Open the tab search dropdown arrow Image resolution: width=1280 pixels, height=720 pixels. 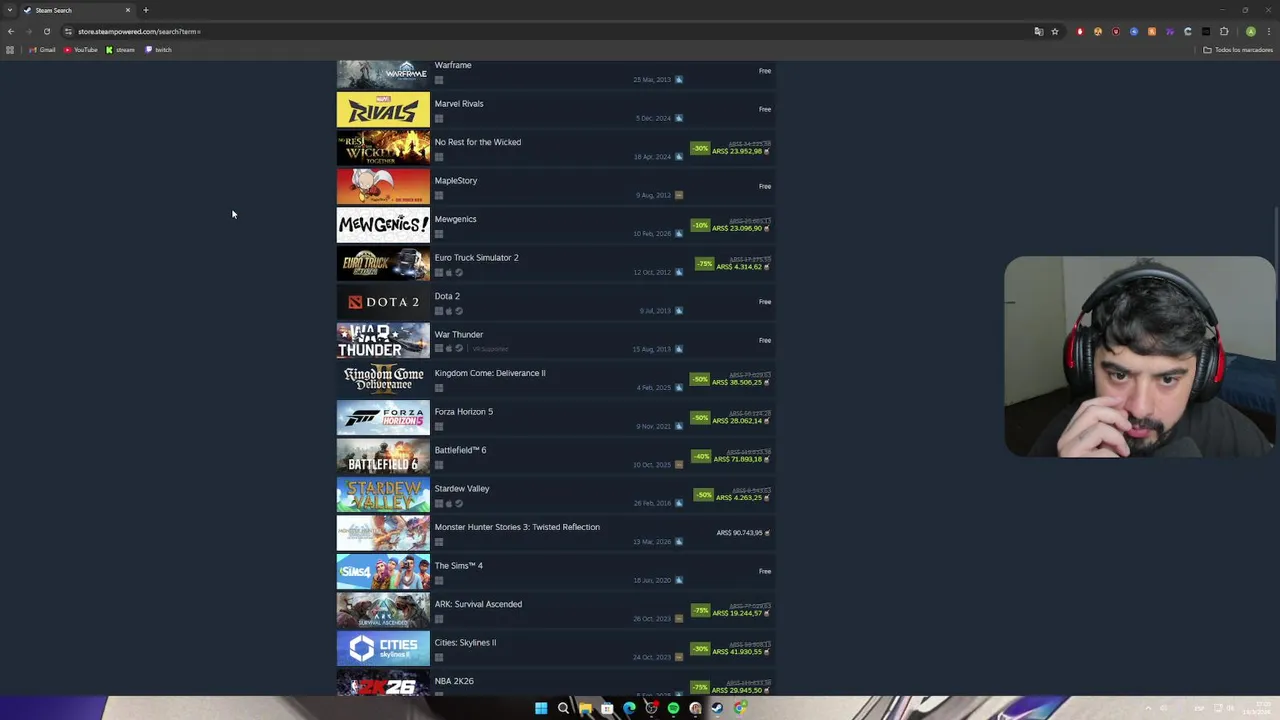tap(9, 10)
